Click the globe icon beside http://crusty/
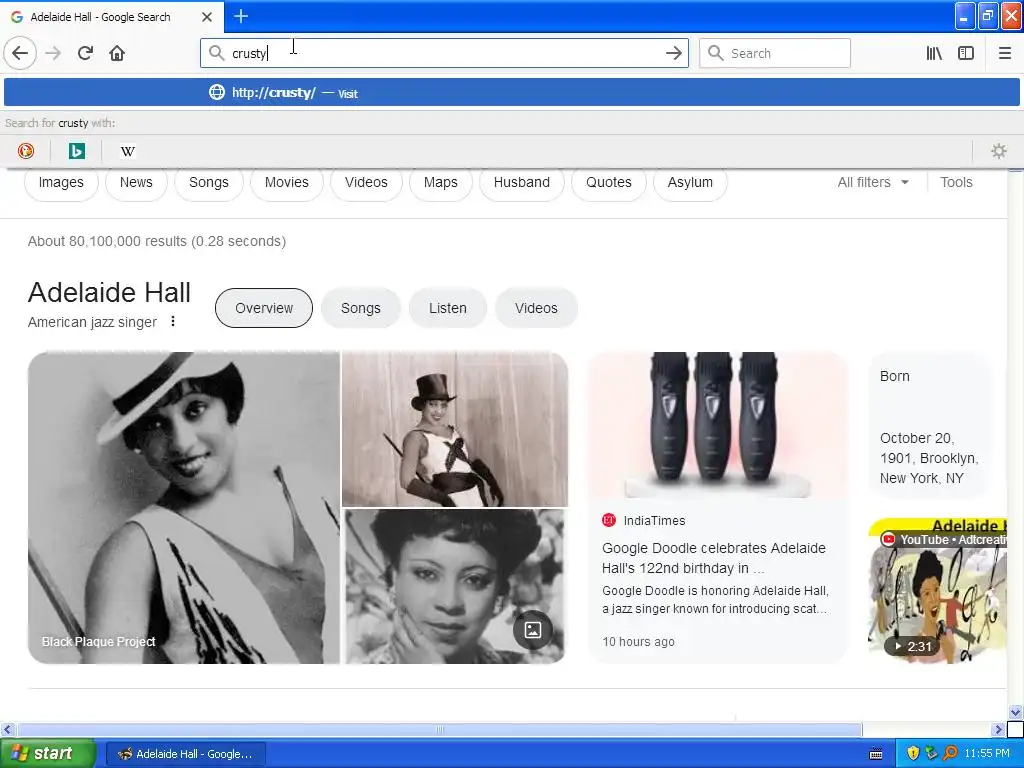1024x768 pixels. [217, 92]
